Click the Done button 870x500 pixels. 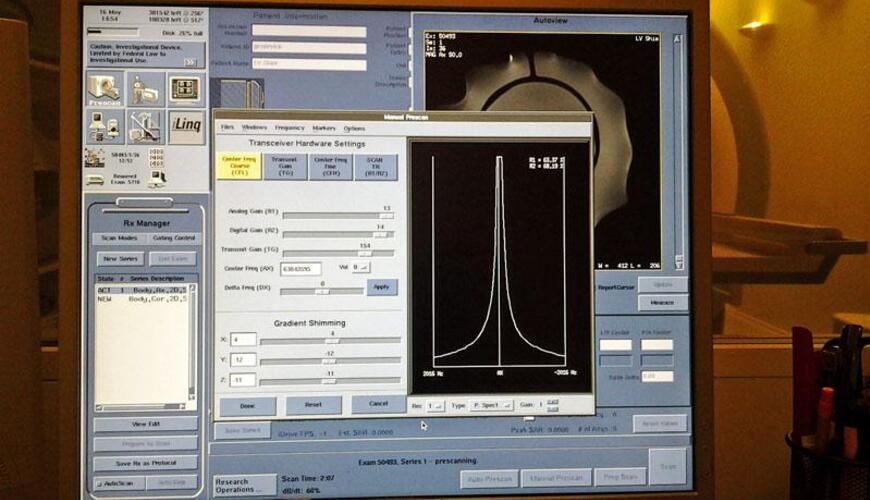[x=247, y=406]
